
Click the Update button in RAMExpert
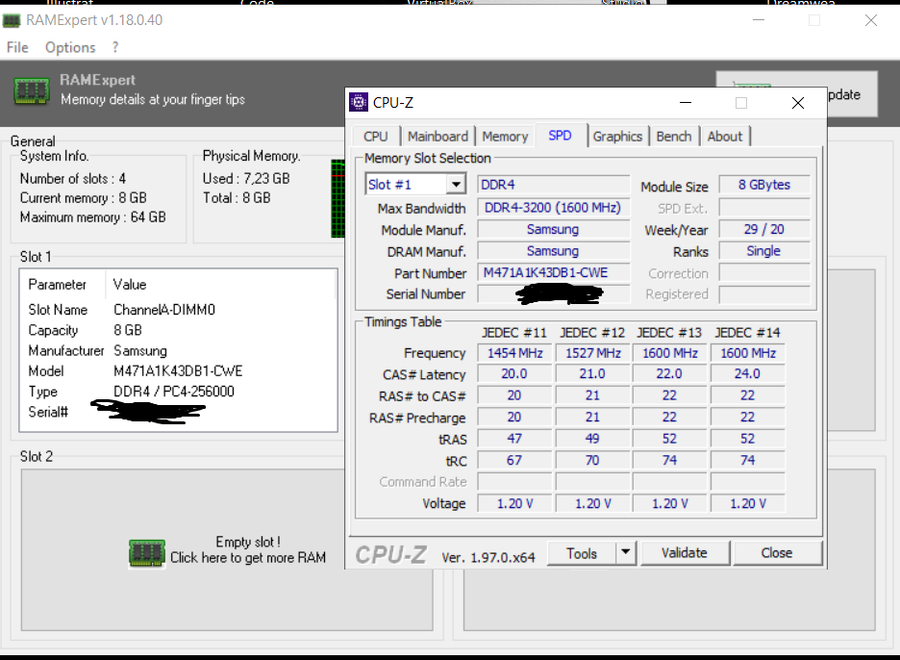tap(852, 94)
